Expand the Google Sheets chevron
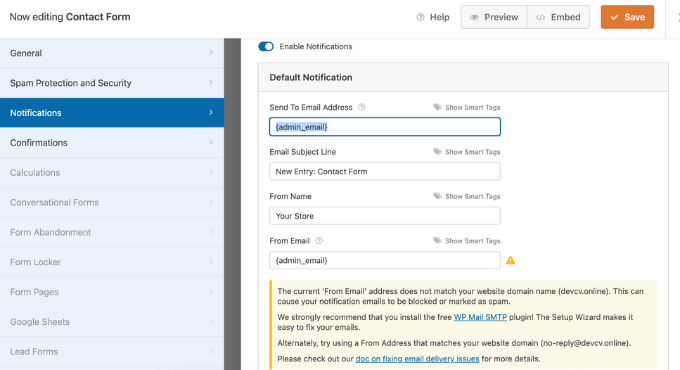The height and width of the screenshot is (370, 680). click(x=211, y=321)
